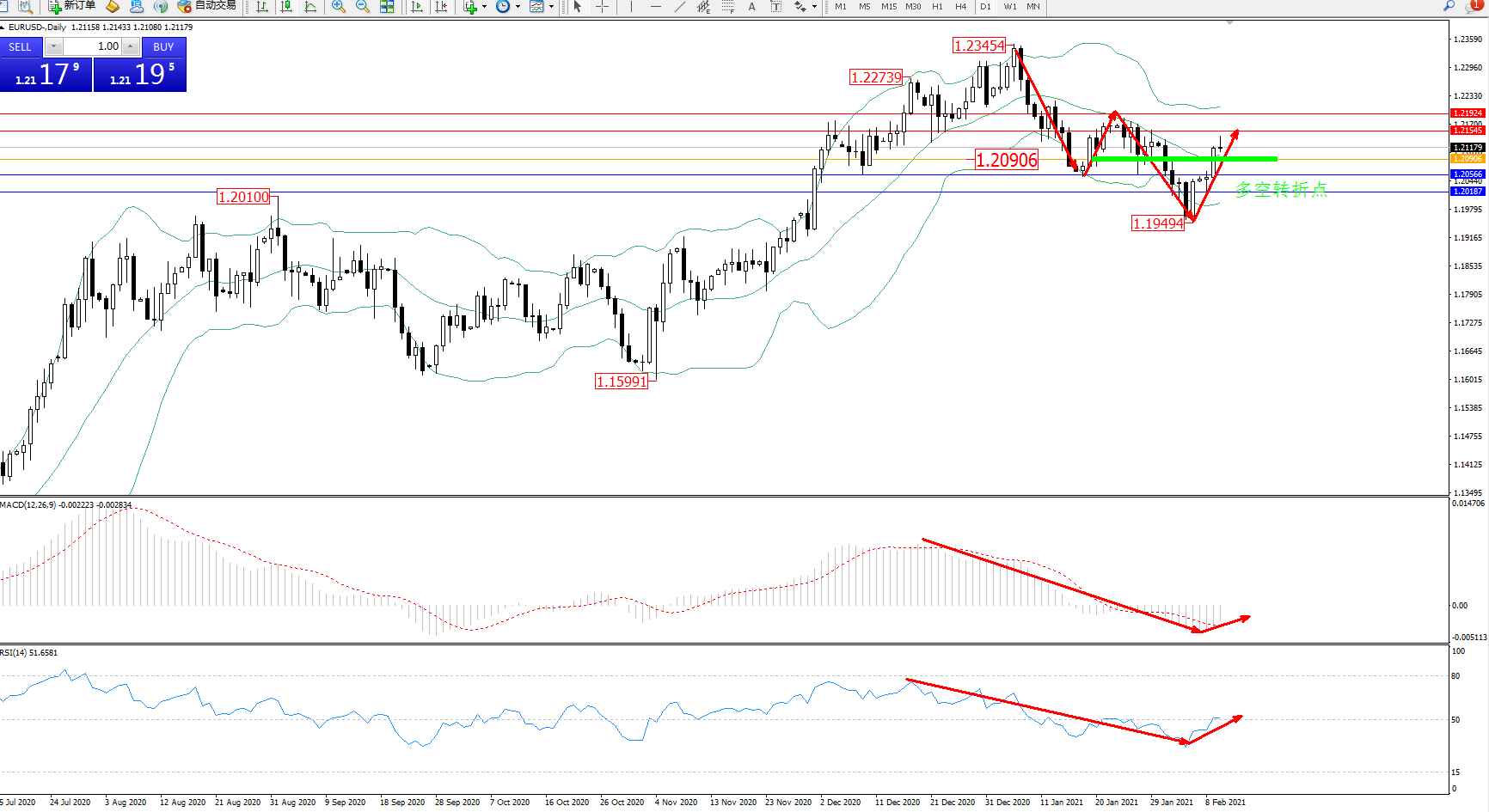Expand the periodicity clock dropdown
Image resolution: width=1489 pixels, height=812 pixels.
click(518, 7)
